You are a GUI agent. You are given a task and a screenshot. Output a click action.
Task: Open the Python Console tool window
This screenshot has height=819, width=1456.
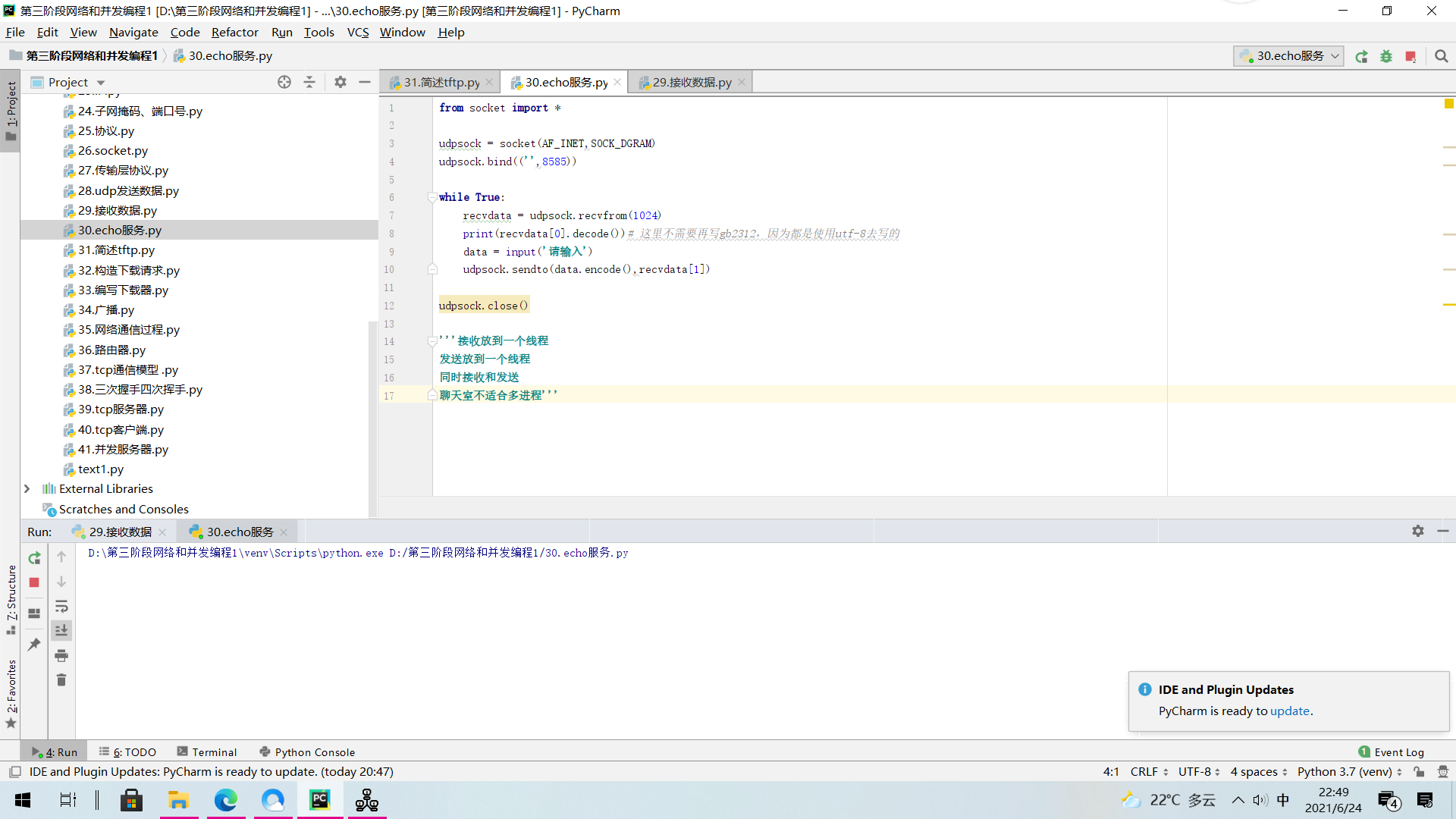click(307, 752)
